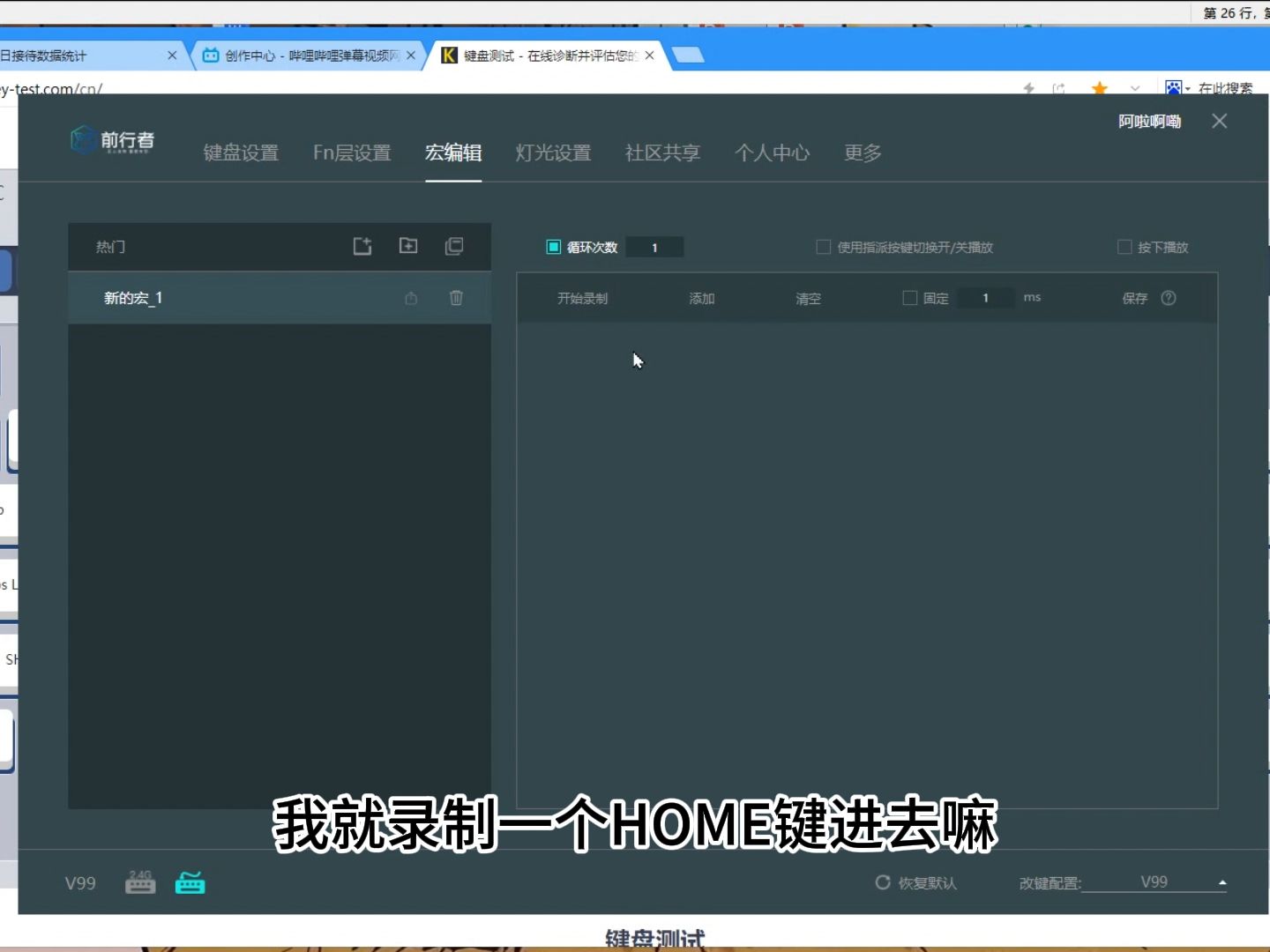Open the 键盘设置 tab
Screen dimensions: 1270x952
click(241, 152)
